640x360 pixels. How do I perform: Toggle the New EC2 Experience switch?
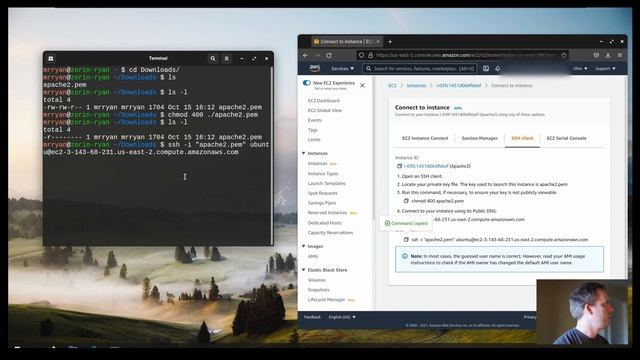pos(307,83)
